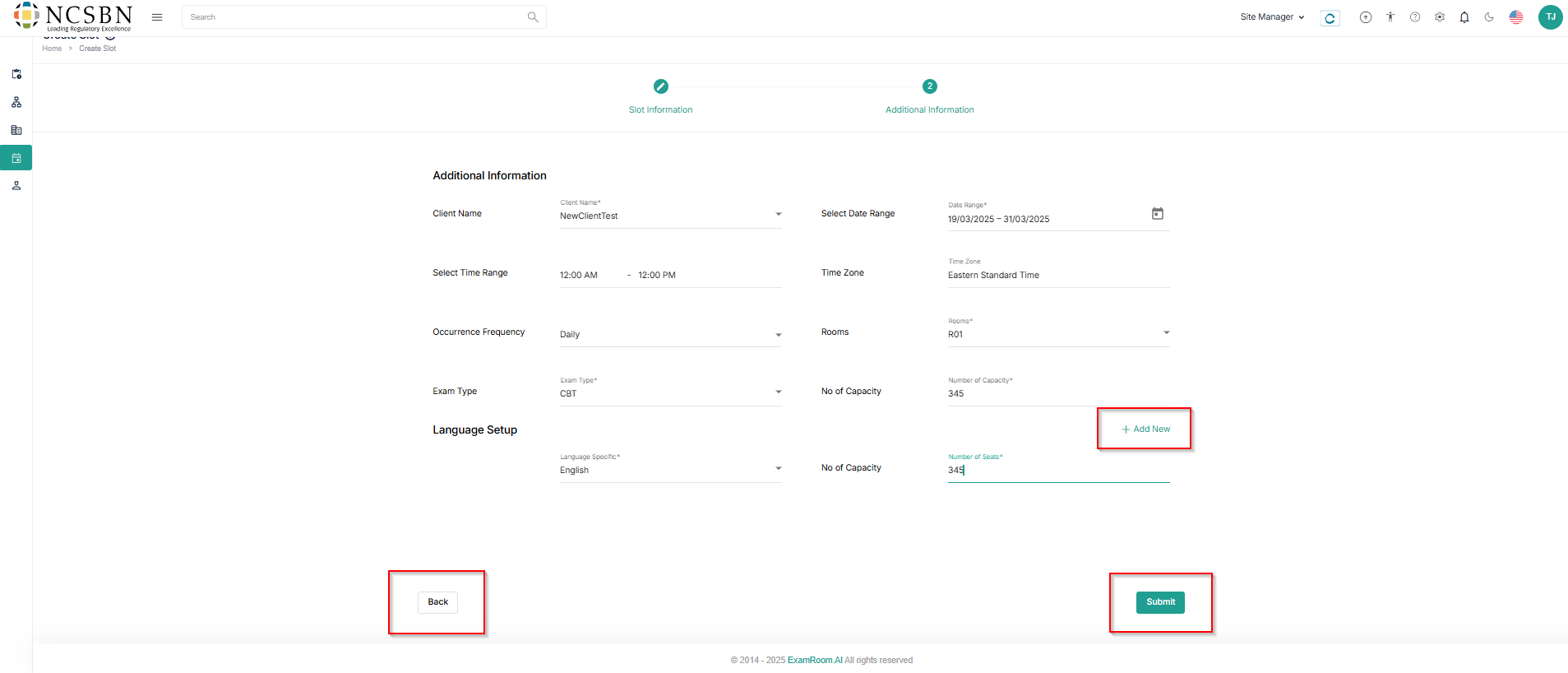Click the Number of Seats field

click(1058, 471)
